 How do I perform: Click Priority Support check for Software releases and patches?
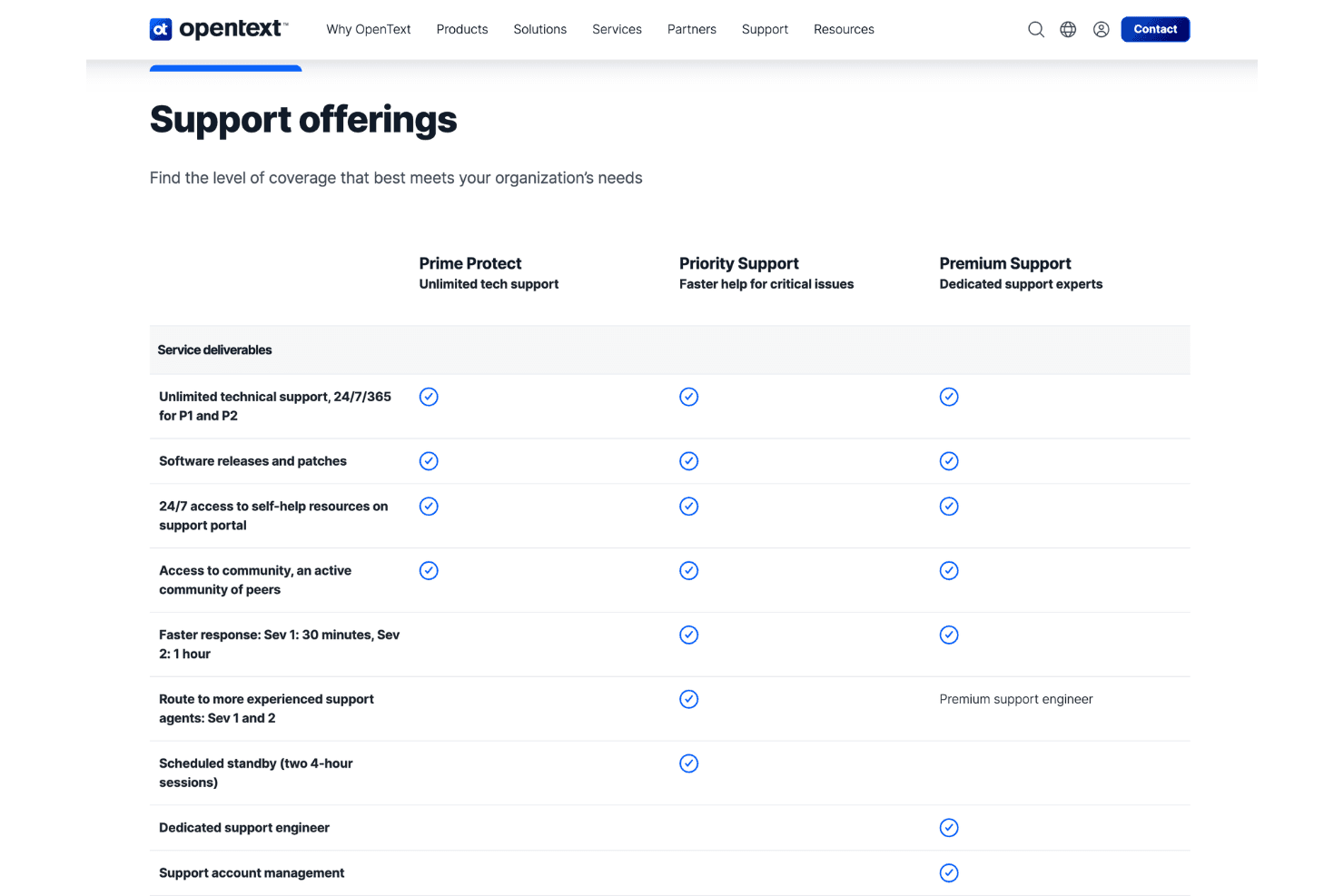tap(689, 461)
